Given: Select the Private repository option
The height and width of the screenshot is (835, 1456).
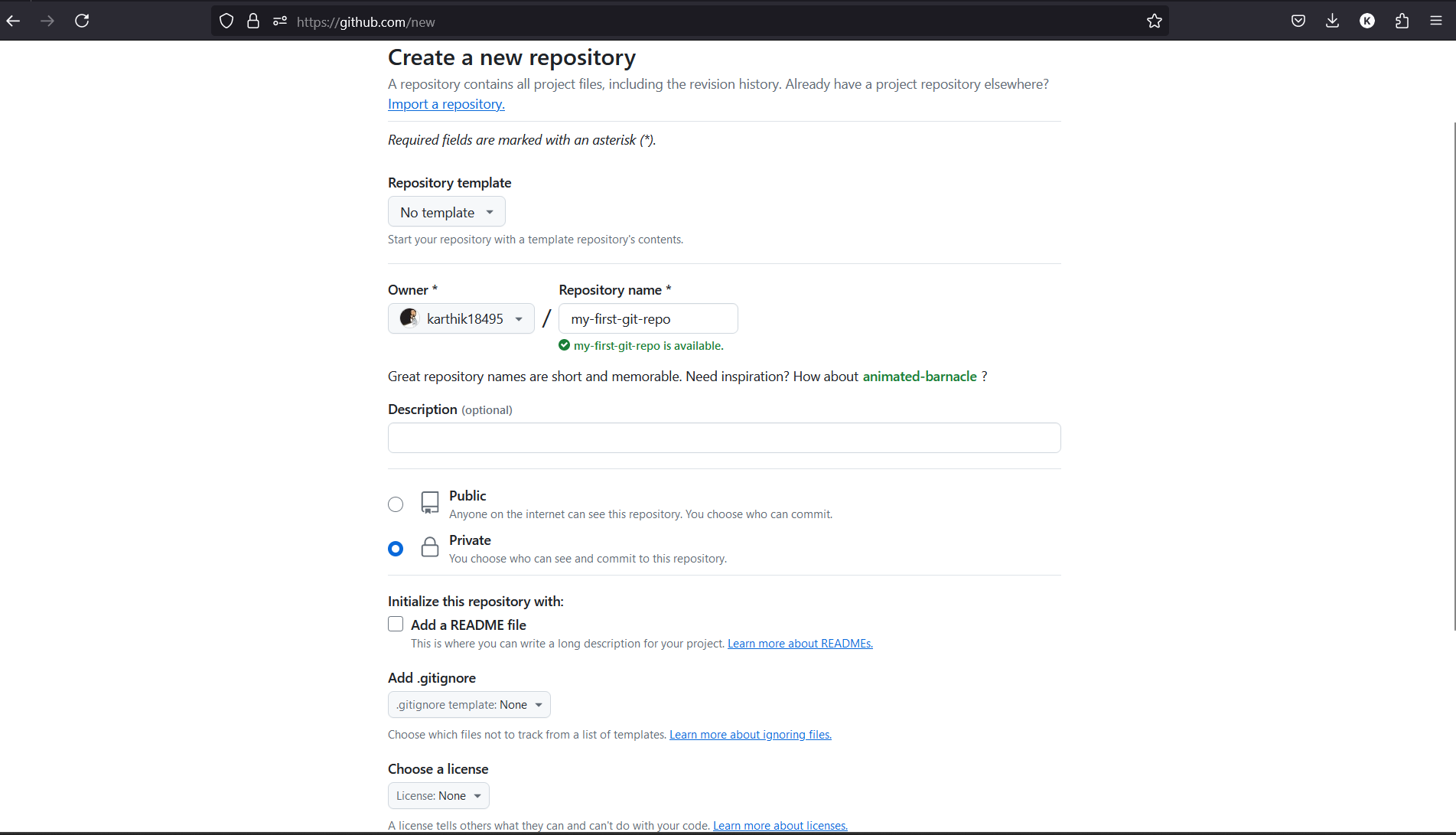Looking at the screenshot, I should 396,548.
